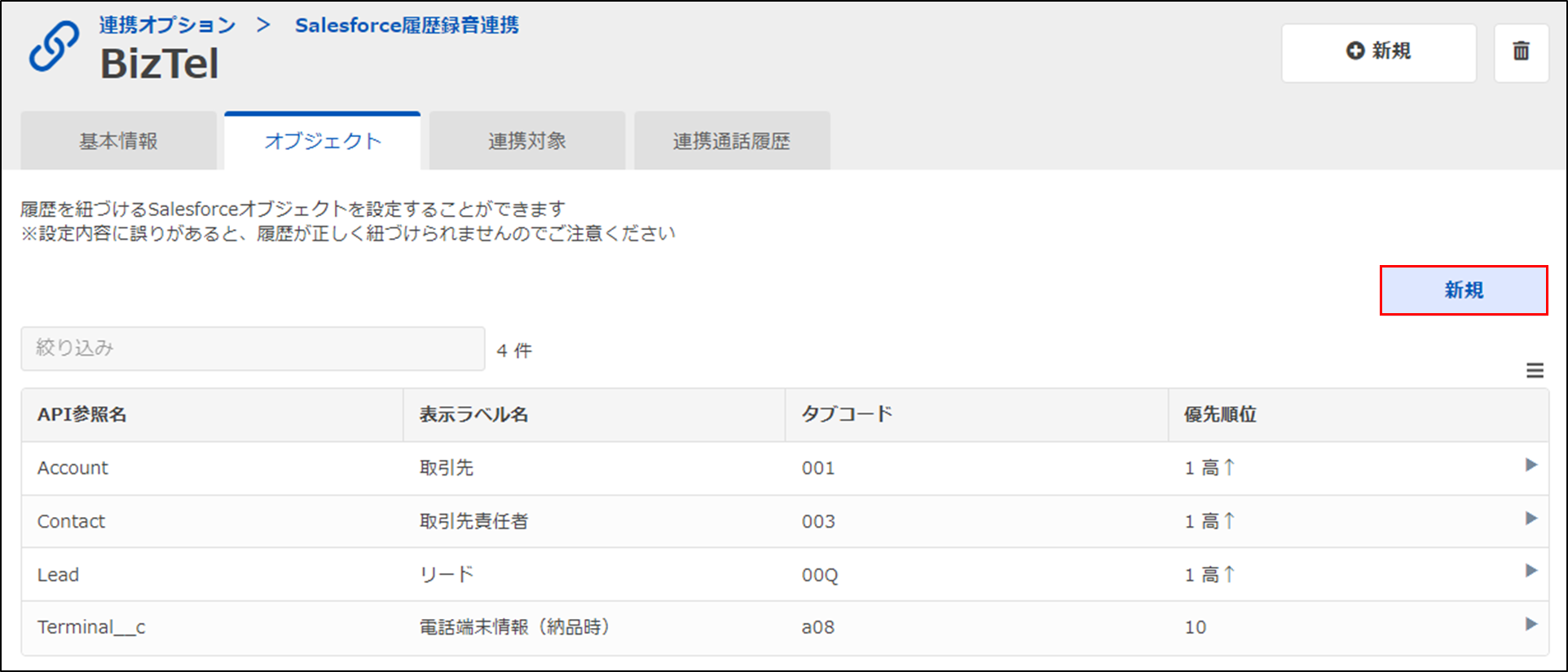
Task: Click tab code 00Q
Action: click(820, 575)
